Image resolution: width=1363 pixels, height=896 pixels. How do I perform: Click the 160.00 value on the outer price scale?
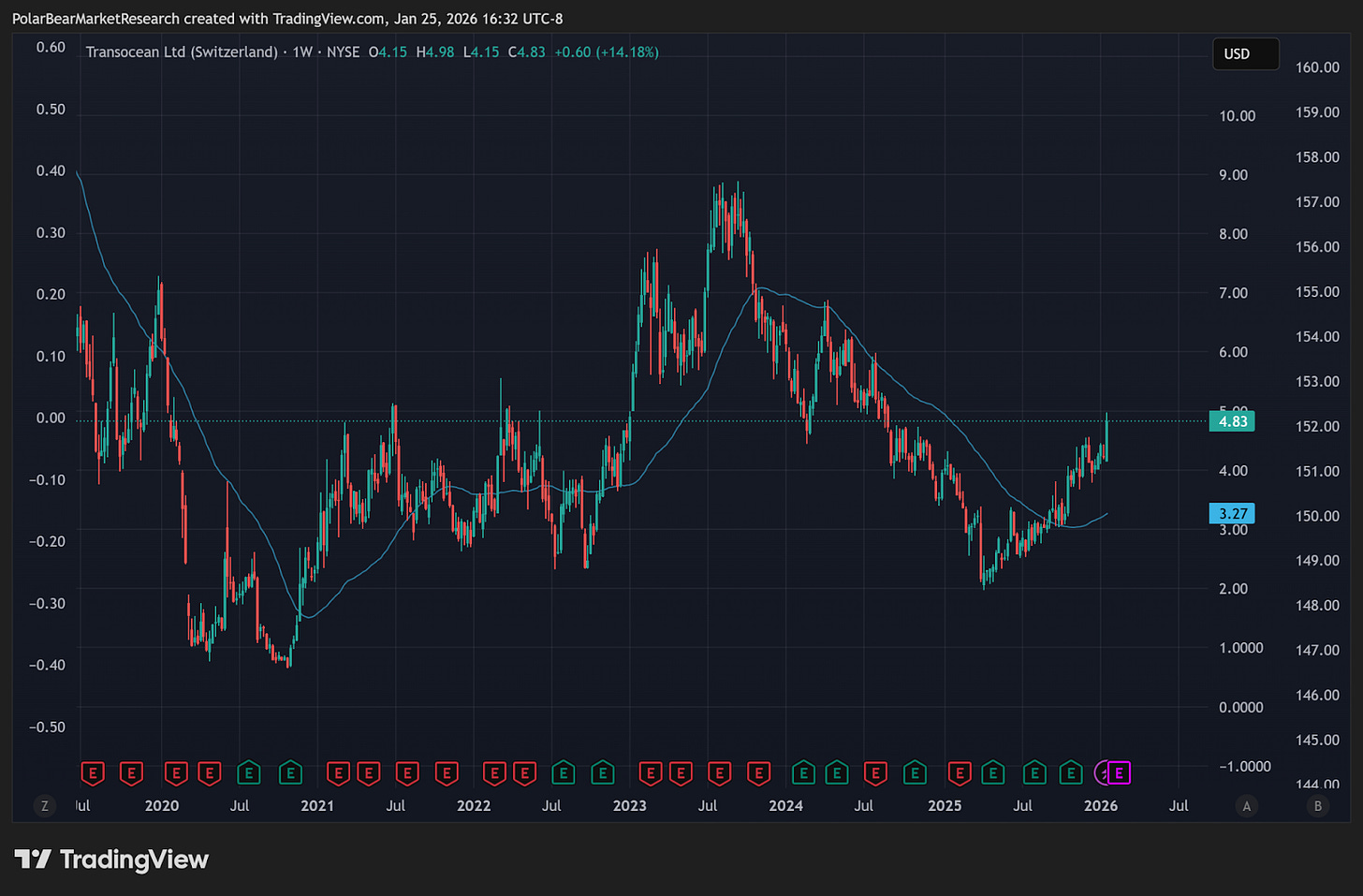pyautogui.click(x=1317, y=67)
